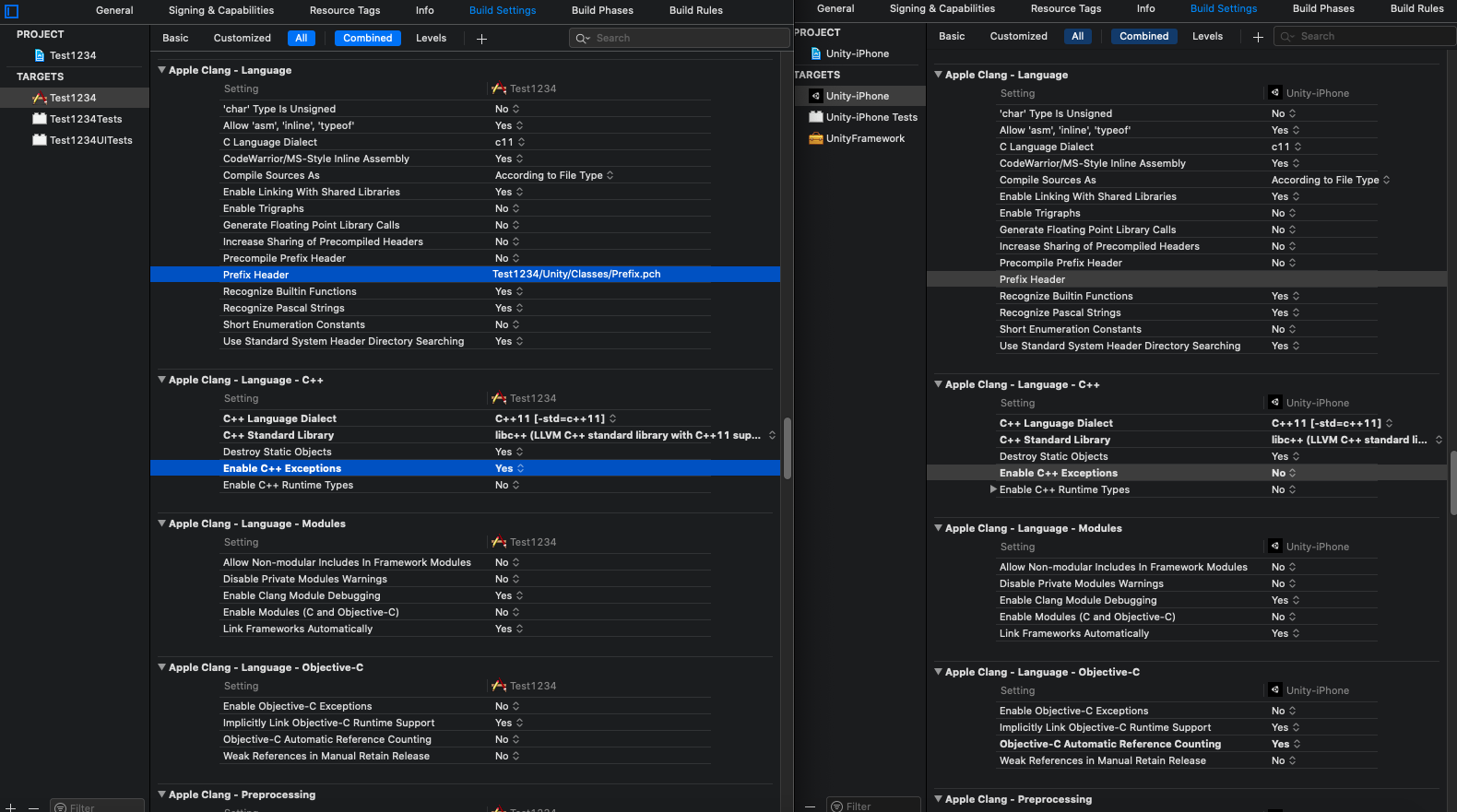
Task: Click the Unity-iPhone project file icon
Action: (816, 53)
